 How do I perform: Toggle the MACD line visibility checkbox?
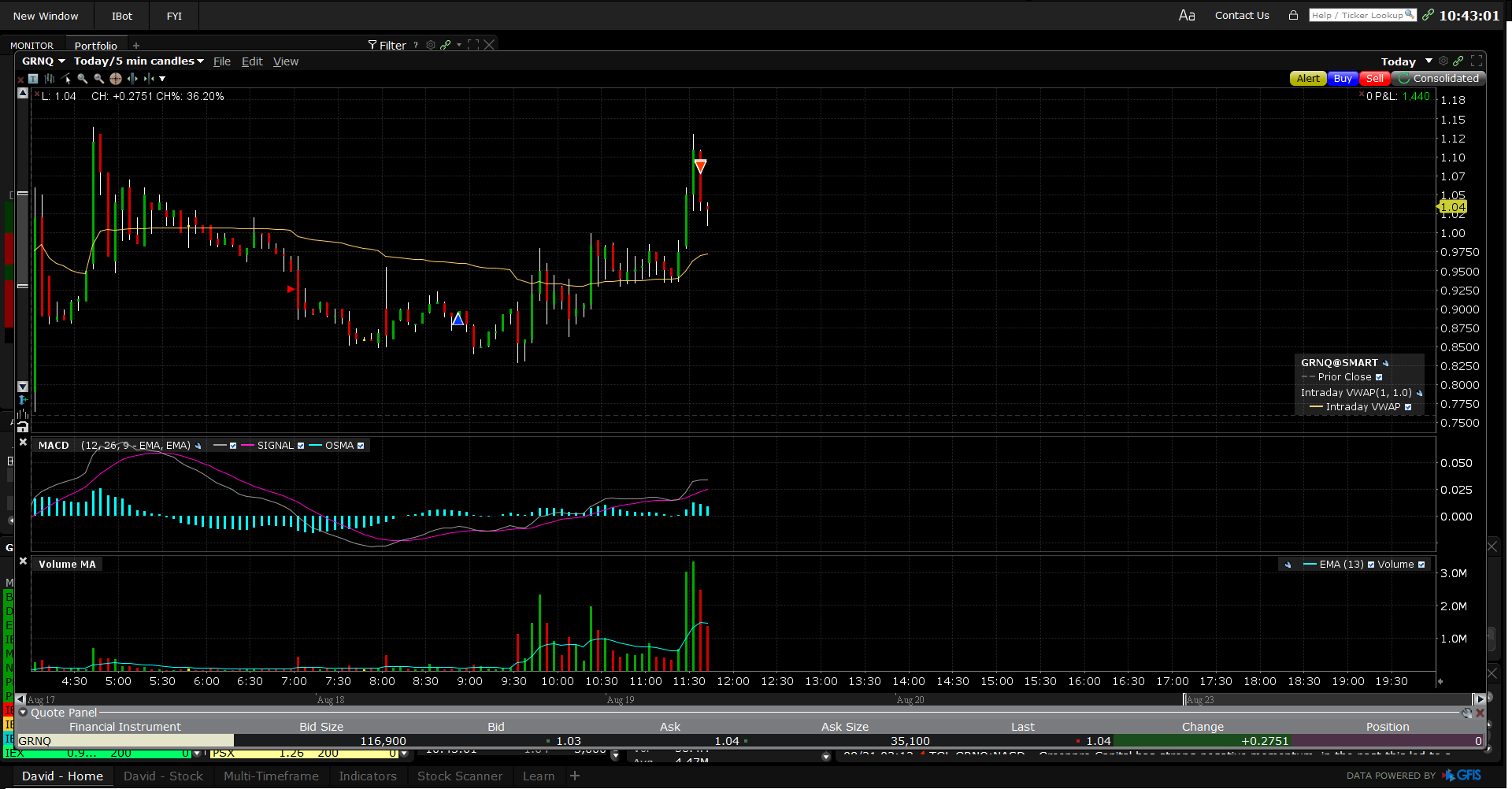click(233, 446)
